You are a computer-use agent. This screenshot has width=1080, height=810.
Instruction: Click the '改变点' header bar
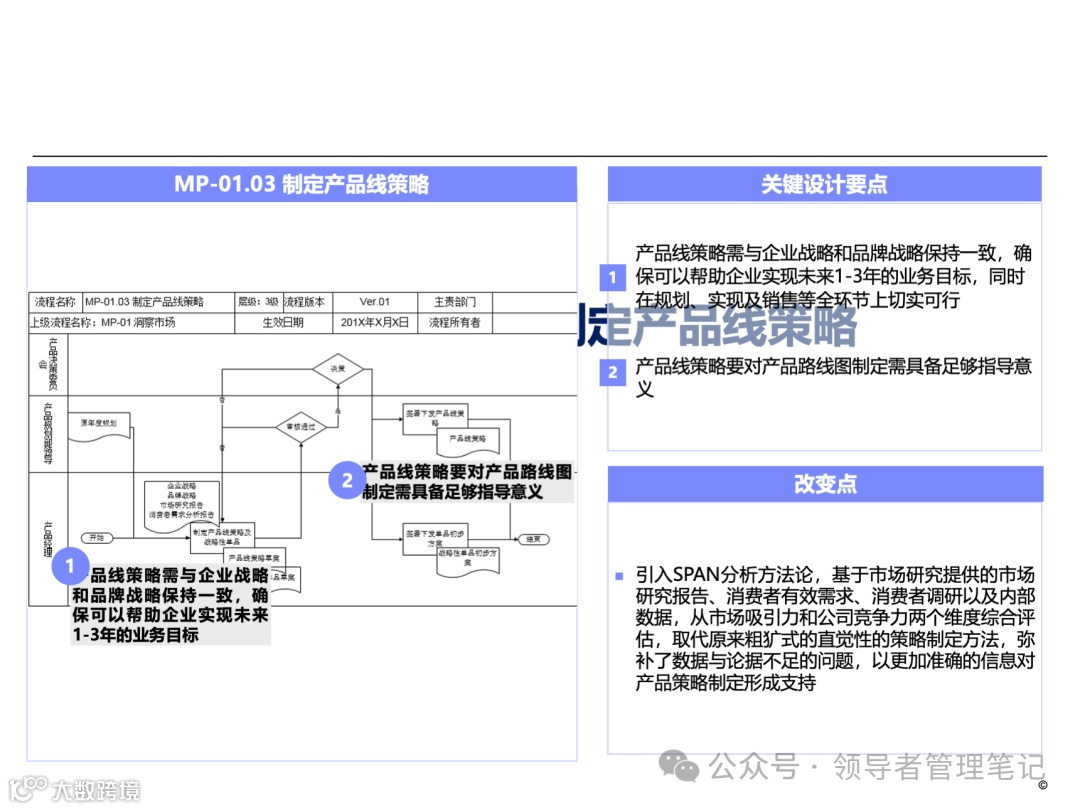click(x=825, y=484)
